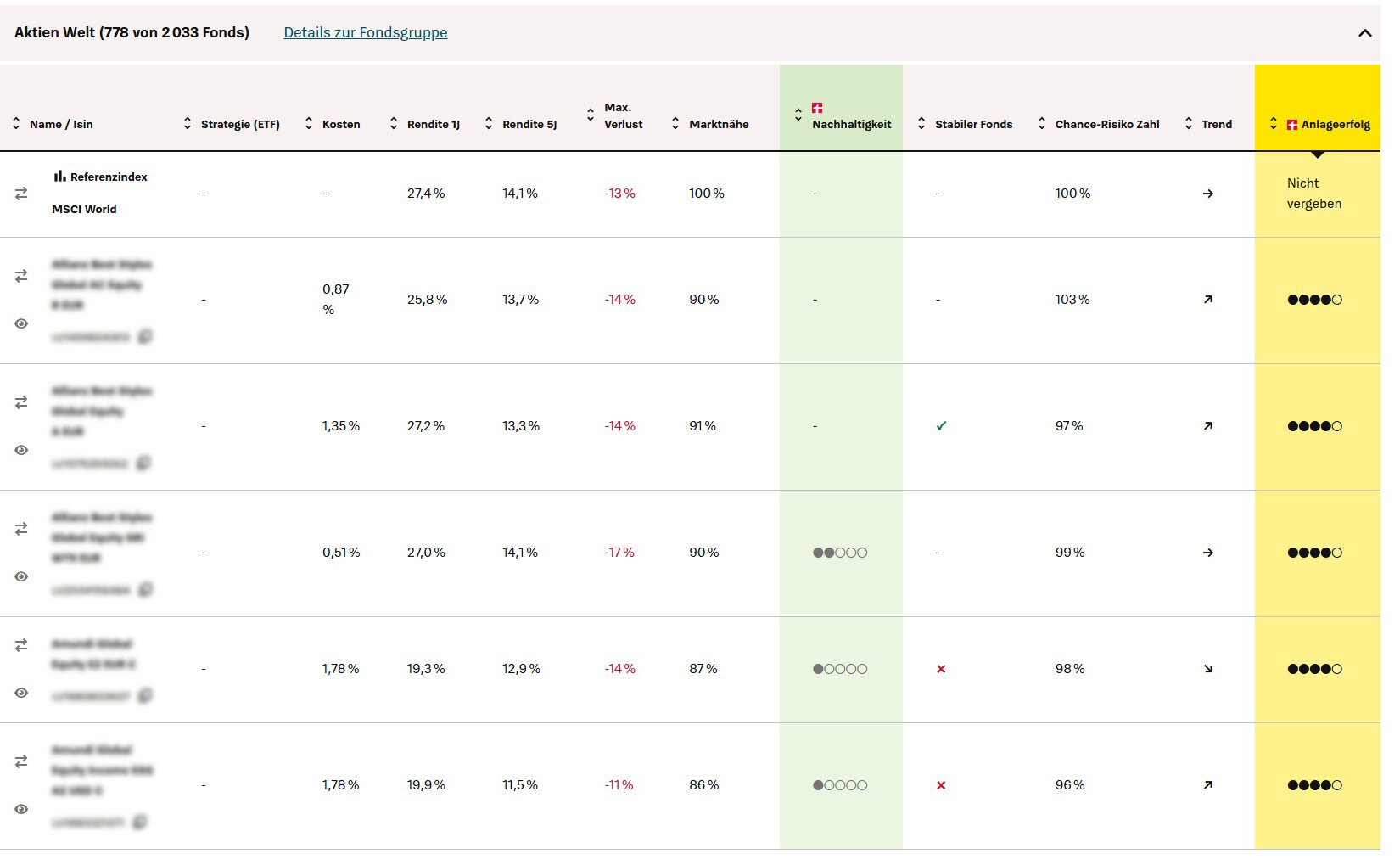Click the Referenzindex bar chart icon
The image size is (1400, 865).
59,177
